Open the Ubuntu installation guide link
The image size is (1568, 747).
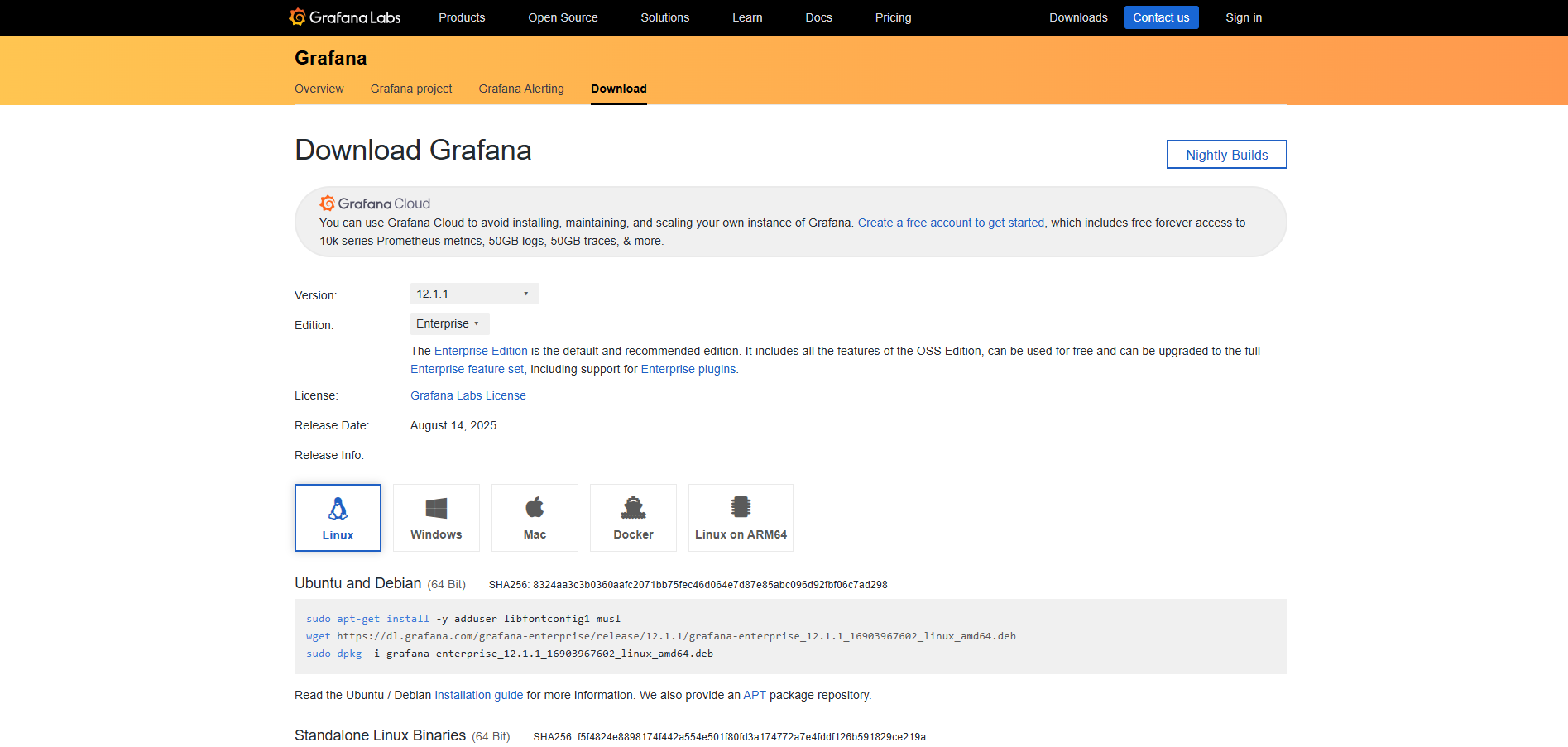pyautogui.click(x=479, y=695)
